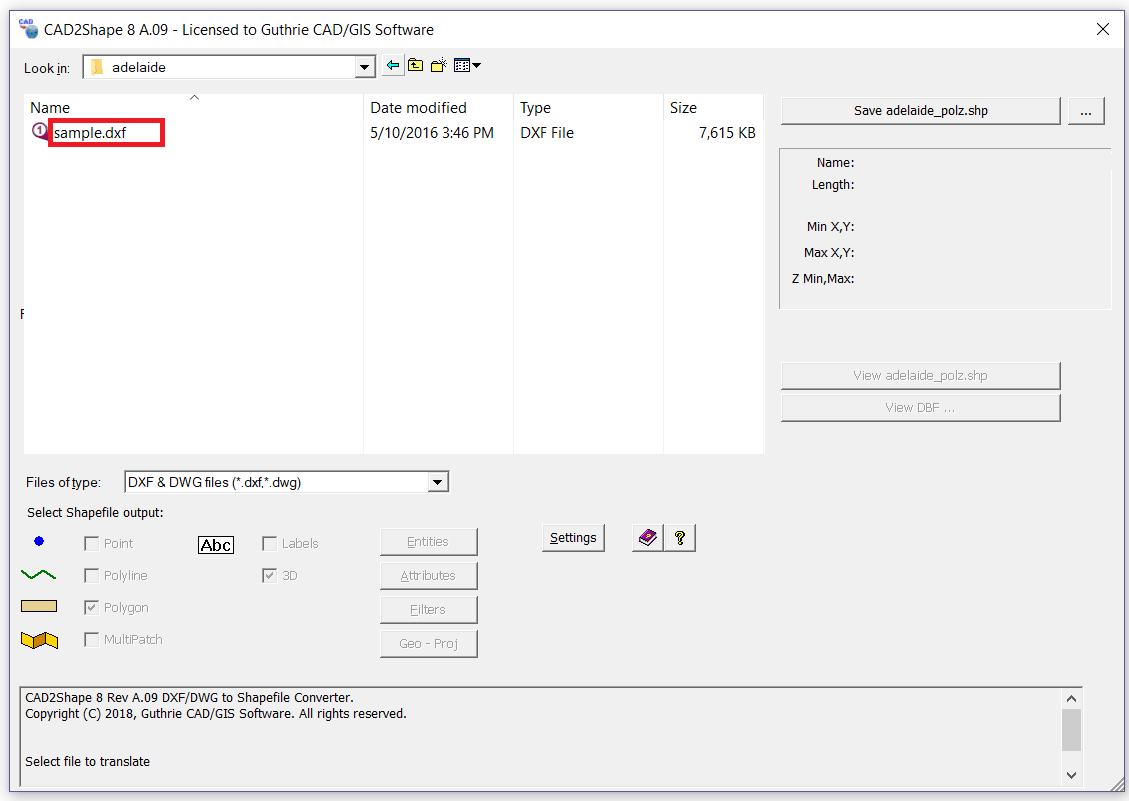
Task: Click the back arrow navigation icon
Action: 393,66
